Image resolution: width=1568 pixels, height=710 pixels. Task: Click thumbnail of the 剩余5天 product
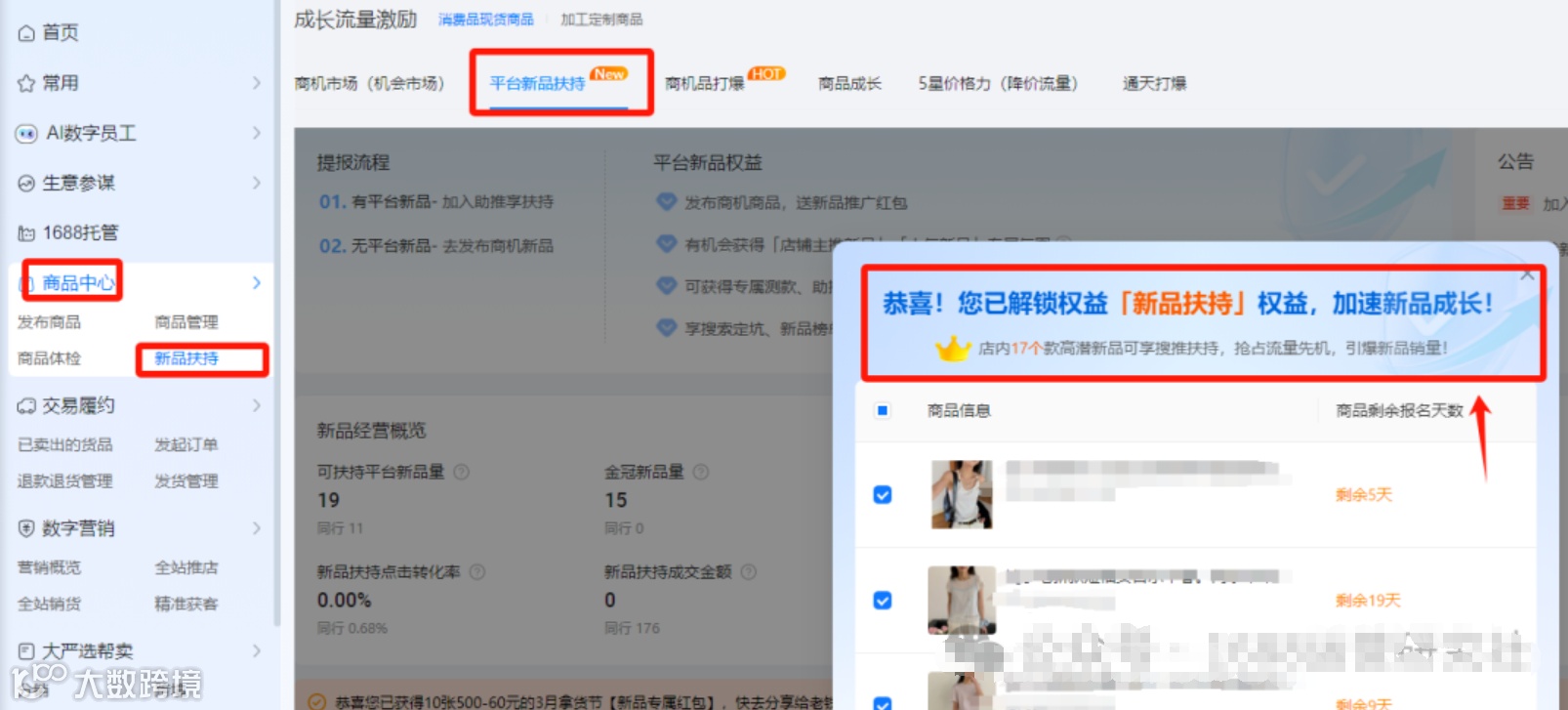click(x=962, y=494)
